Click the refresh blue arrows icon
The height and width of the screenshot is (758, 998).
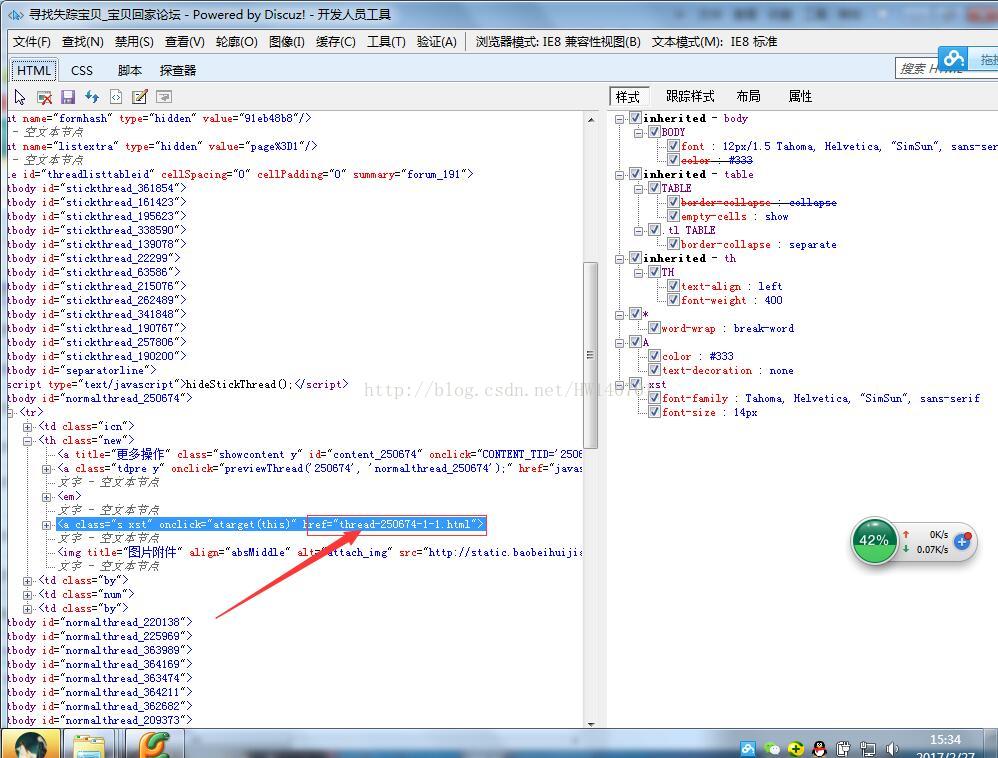(x=92, y=97)
